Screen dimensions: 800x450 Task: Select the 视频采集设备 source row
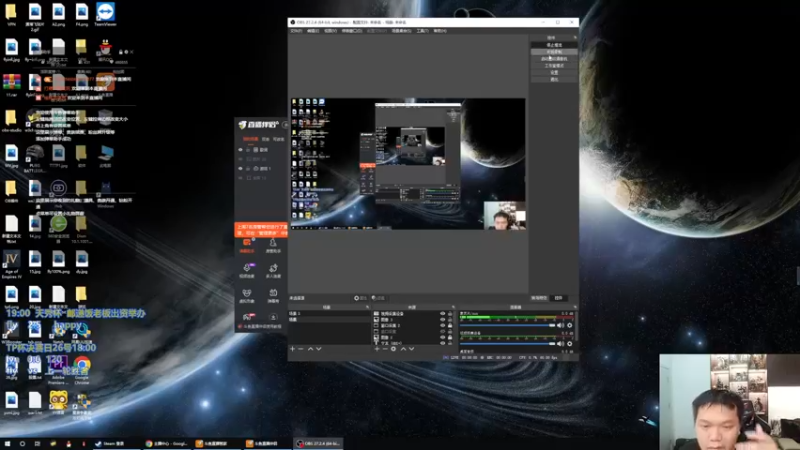(413, 313)
